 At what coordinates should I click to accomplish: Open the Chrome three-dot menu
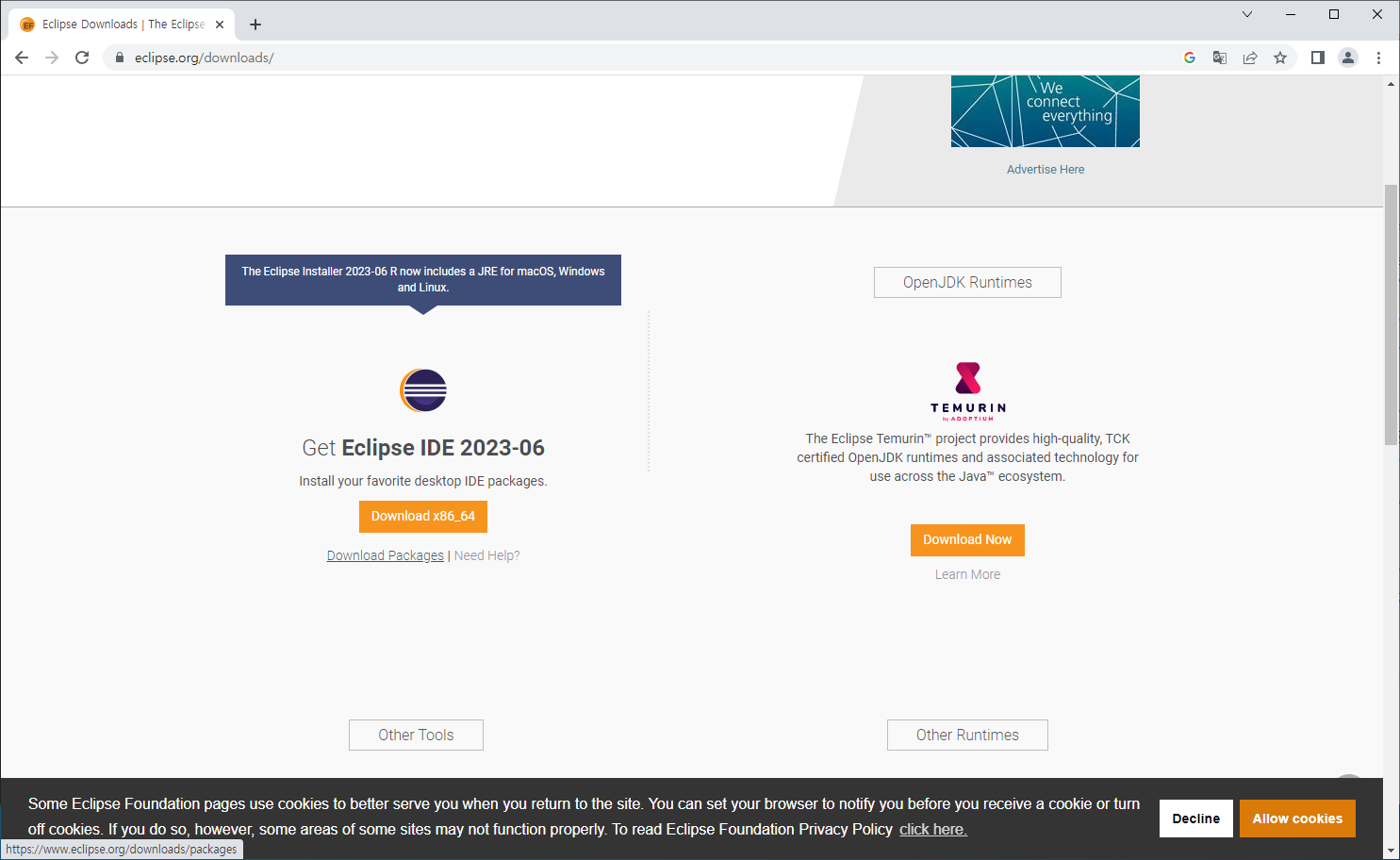1378,58
